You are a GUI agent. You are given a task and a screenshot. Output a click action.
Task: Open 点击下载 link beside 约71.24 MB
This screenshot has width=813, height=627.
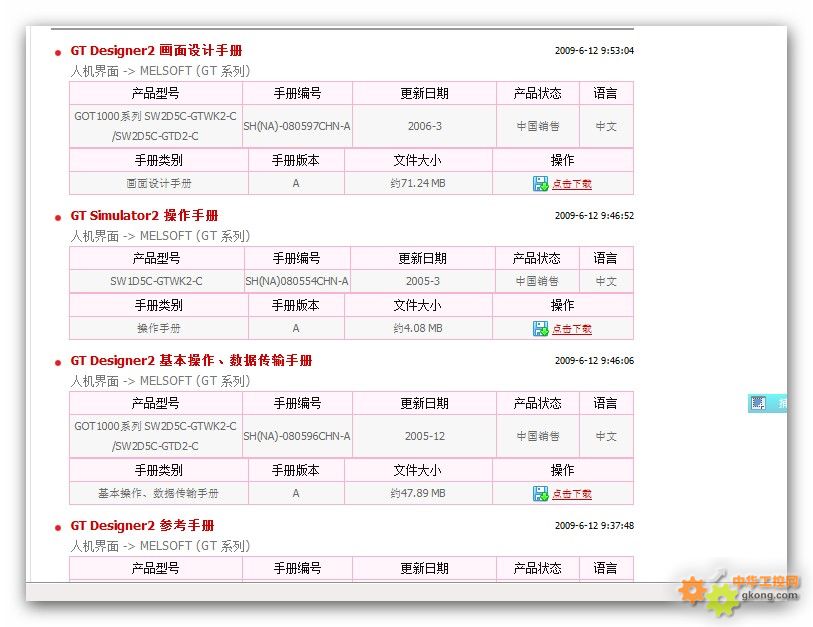coord(571,184)
